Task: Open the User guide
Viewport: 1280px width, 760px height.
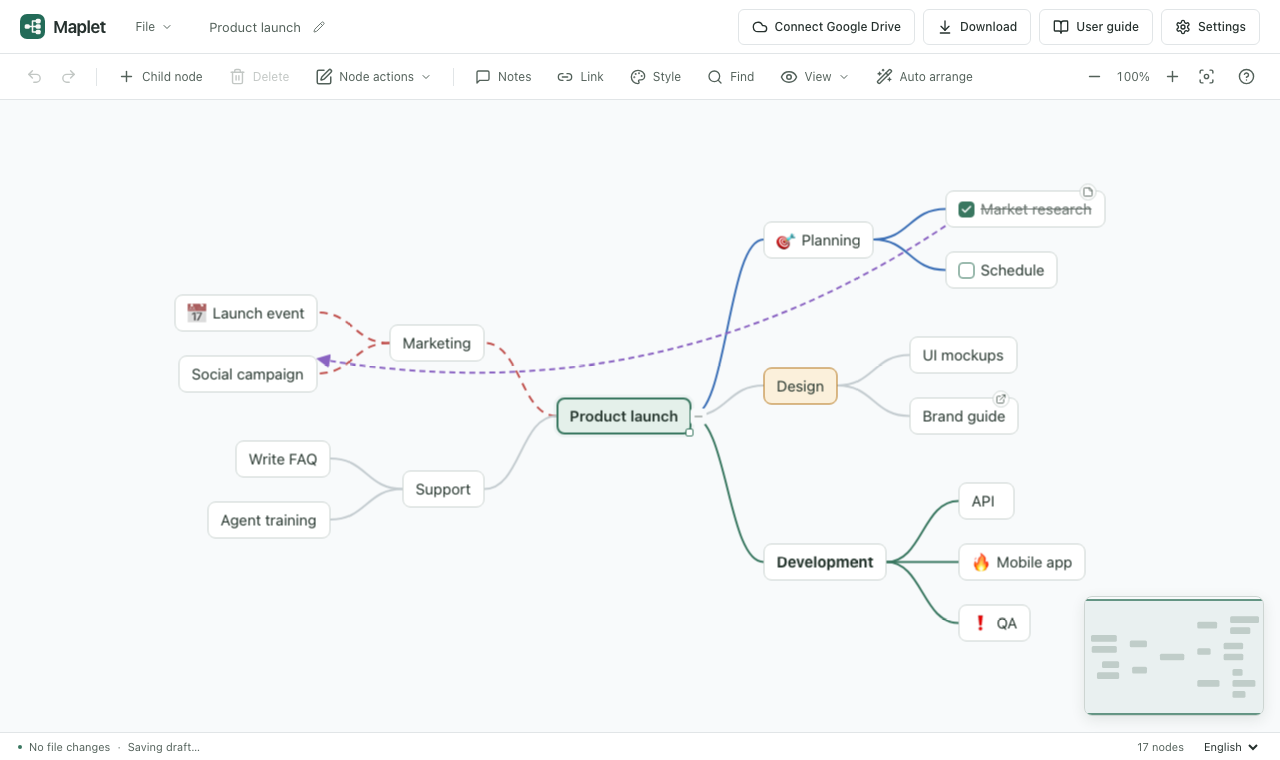Action: click(1096, 27)
